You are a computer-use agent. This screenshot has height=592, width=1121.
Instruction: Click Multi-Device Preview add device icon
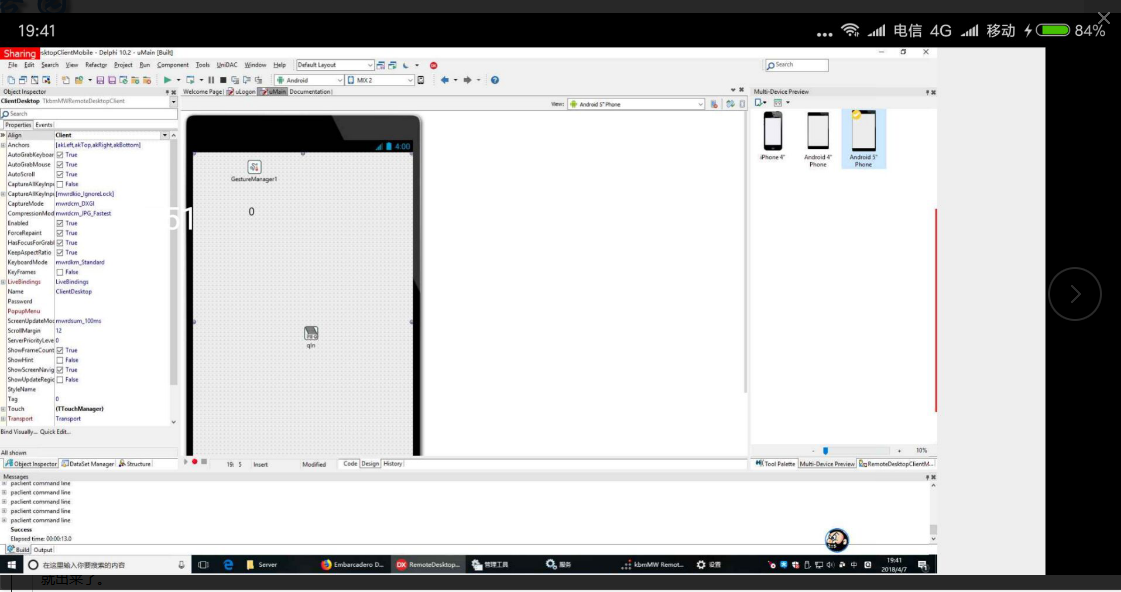(759, 103)
